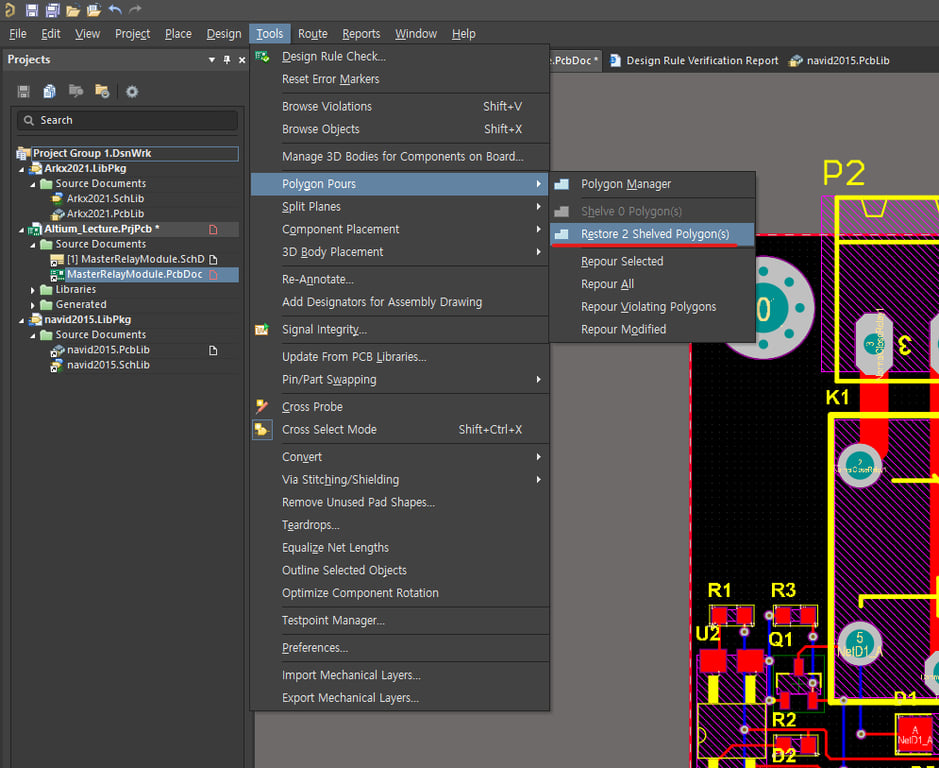Click the Save icon in the title bar
This screenshot has width=939, height=768.
(32, 10)
